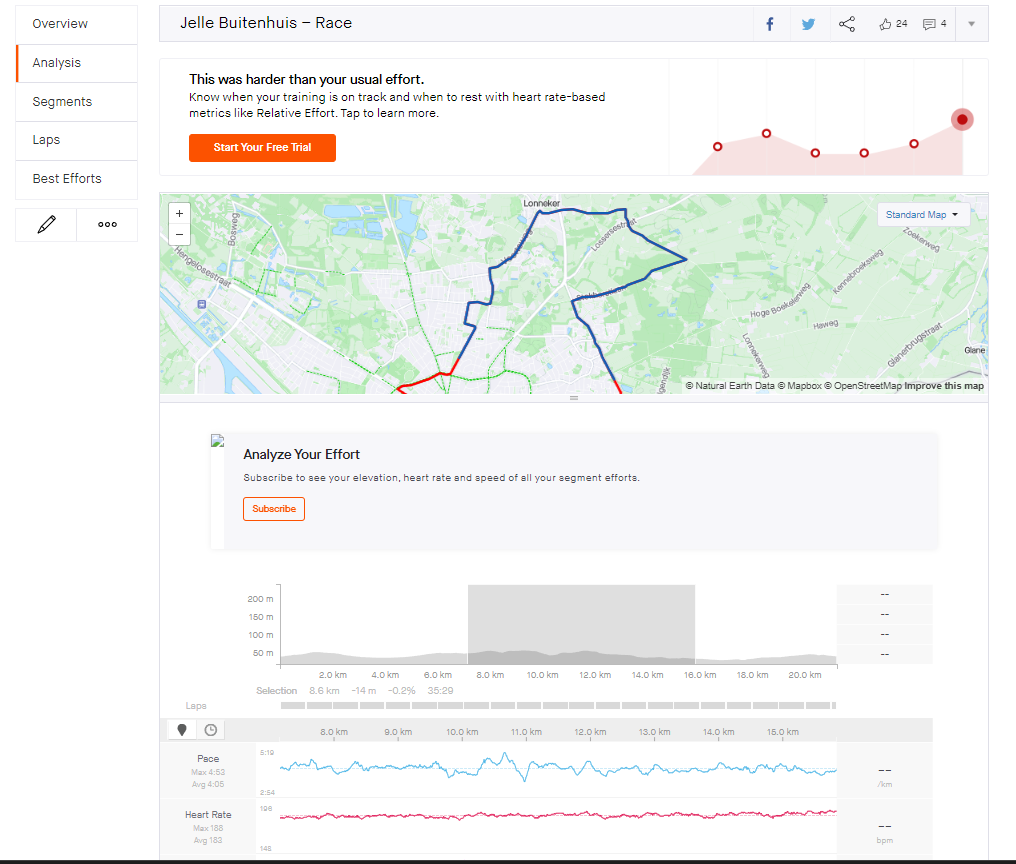Click the Improve this map link
This screenshot has width=1016, height=864.
click(944, 386)
